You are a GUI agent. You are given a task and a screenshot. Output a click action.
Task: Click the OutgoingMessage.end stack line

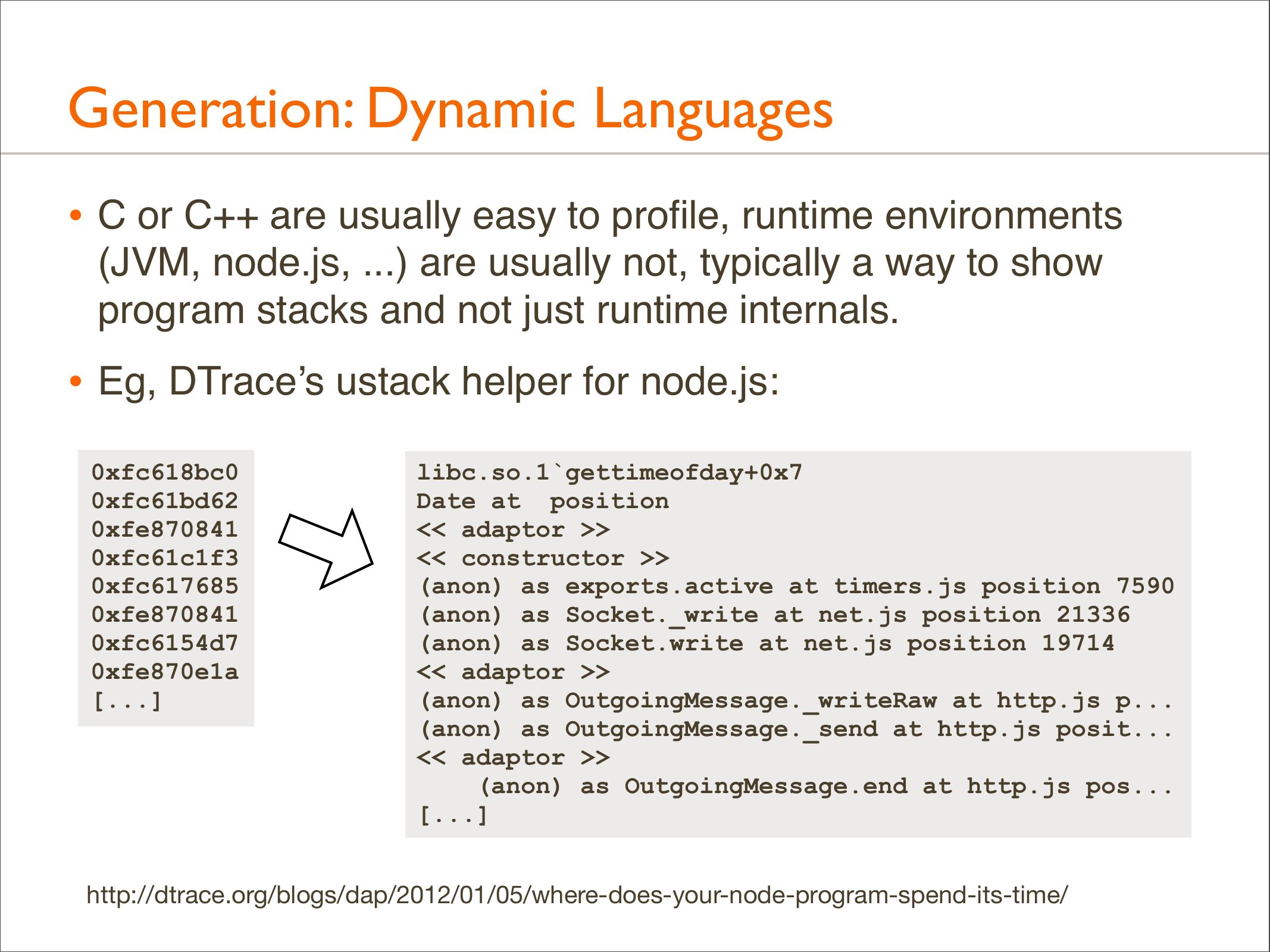pos(825,787)
